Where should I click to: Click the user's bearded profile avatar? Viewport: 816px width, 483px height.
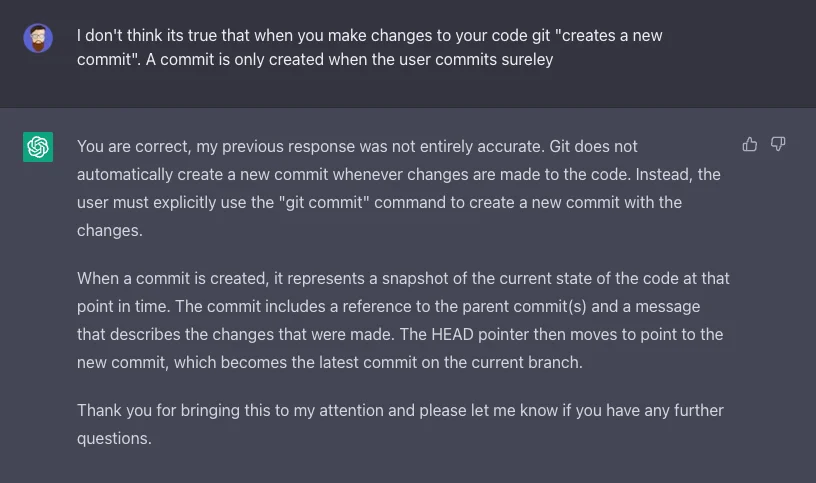(38, 39)
